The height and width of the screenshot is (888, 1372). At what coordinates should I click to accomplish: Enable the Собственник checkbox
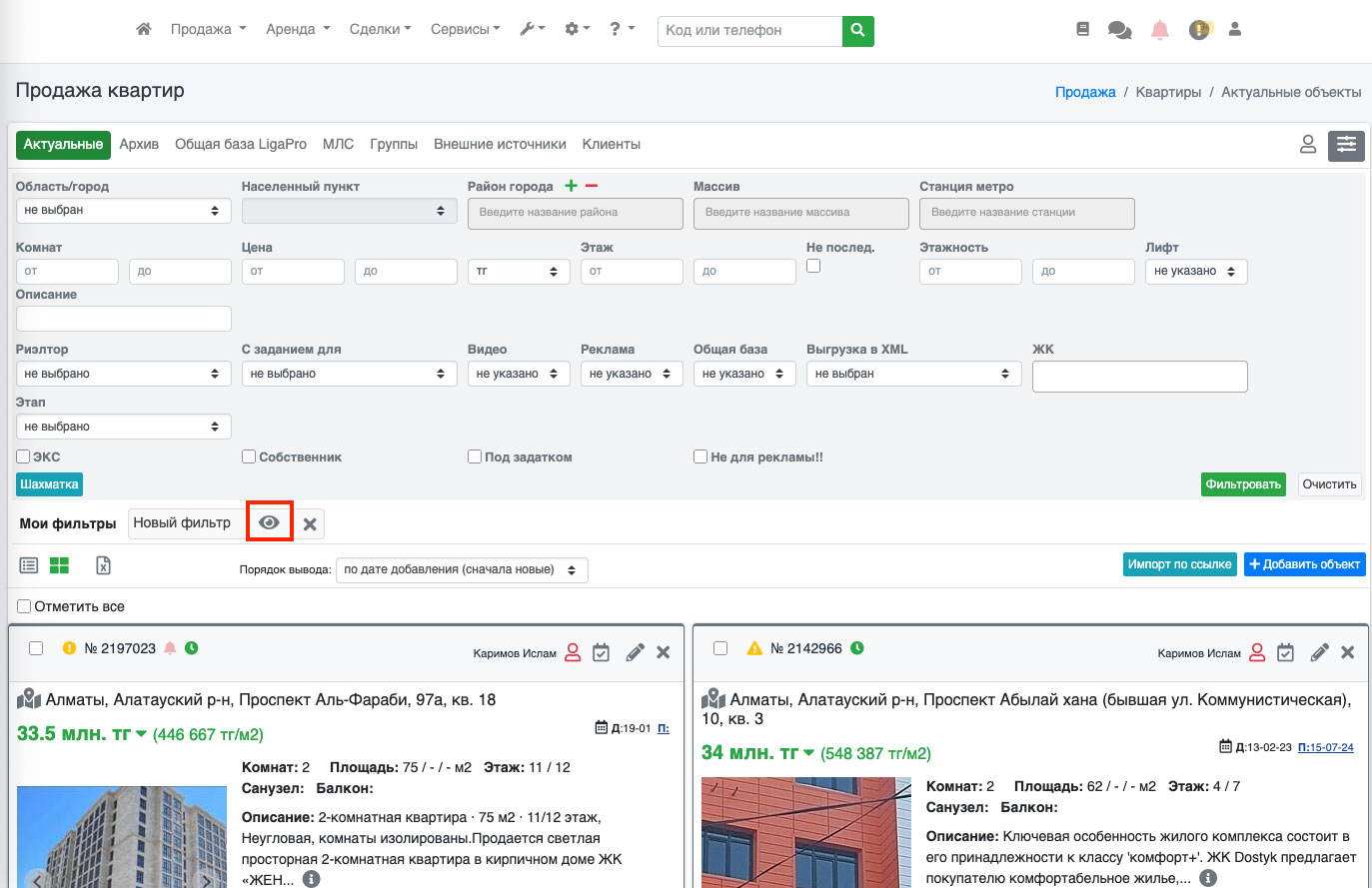point(249,456)
